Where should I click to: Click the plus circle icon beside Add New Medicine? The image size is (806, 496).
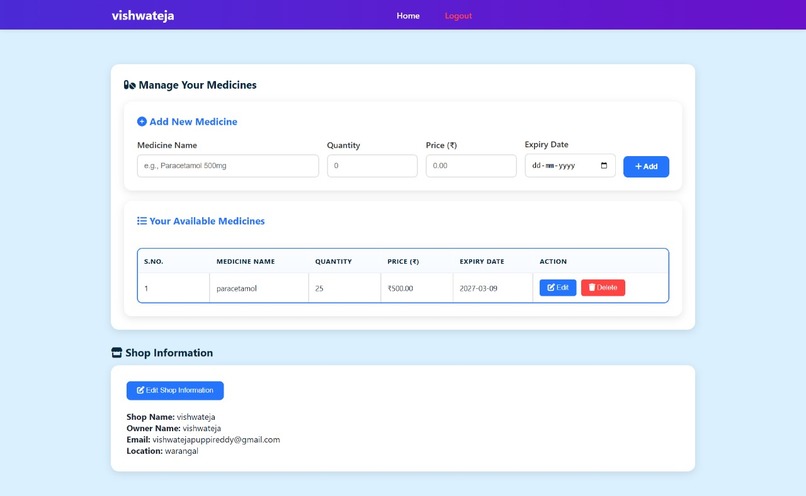[142, 121]
